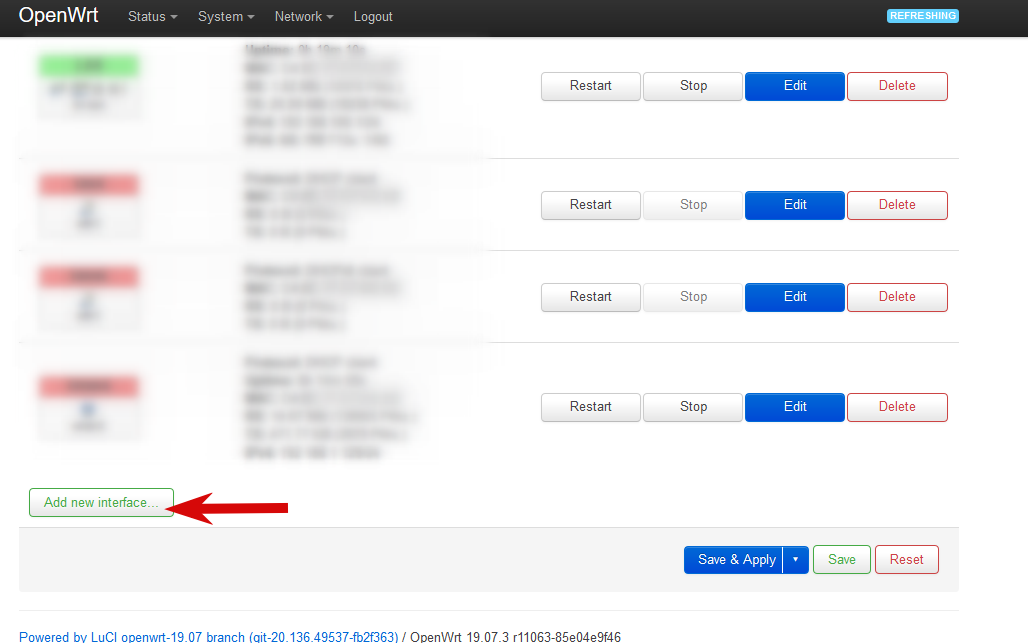The height and width of the screenshot is (643, 1028).
Task: Stop the fourth interface in the list
Action: 693,407
